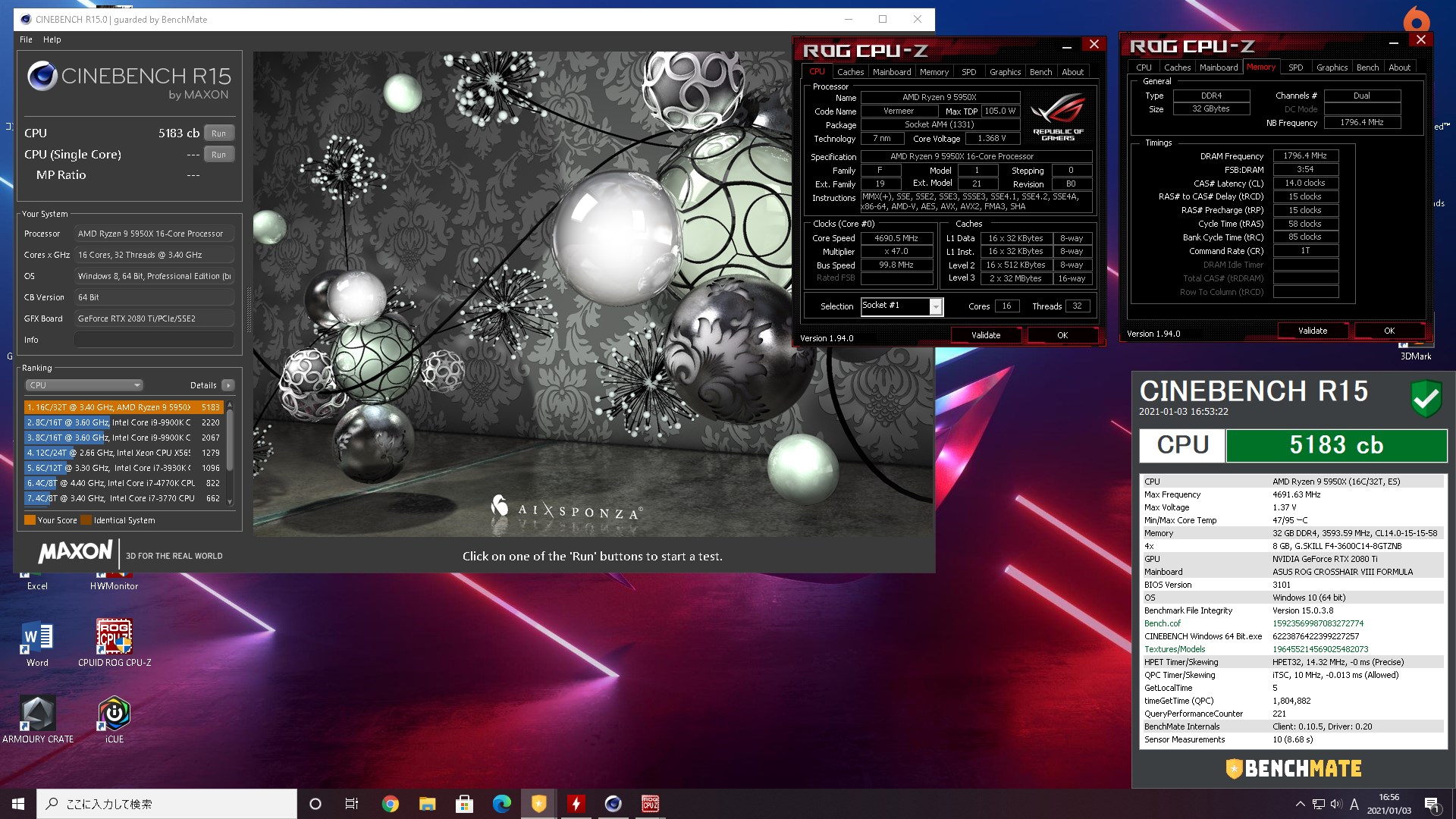Open Microsoft Edge from the taskbar
1456x819 pixels.
tap(501, 804)
